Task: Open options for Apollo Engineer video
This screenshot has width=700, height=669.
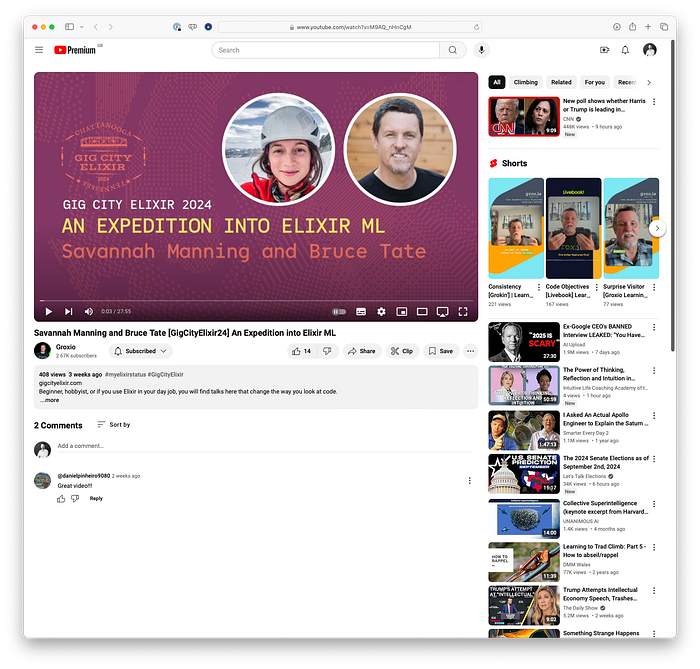Action: click(x=654, y=416)
